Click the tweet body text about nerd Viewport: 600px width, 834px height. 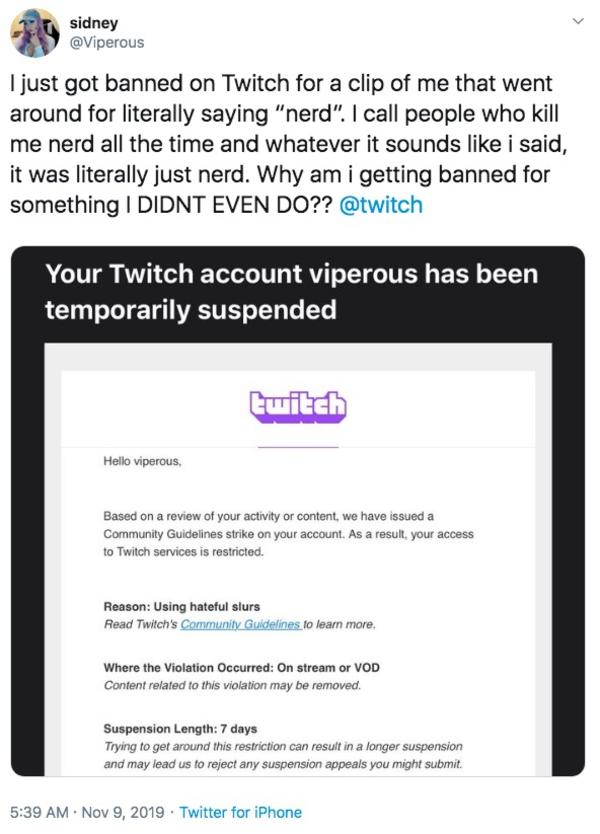click(x=288, y=144)
